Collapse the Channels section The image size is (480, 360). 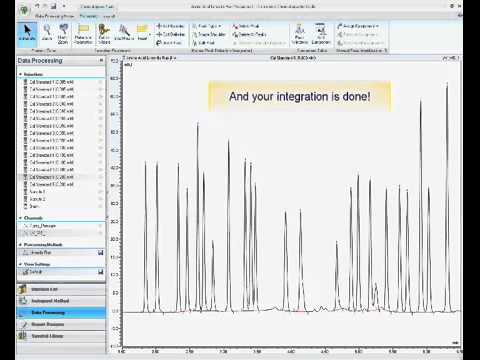coord(20,218)
